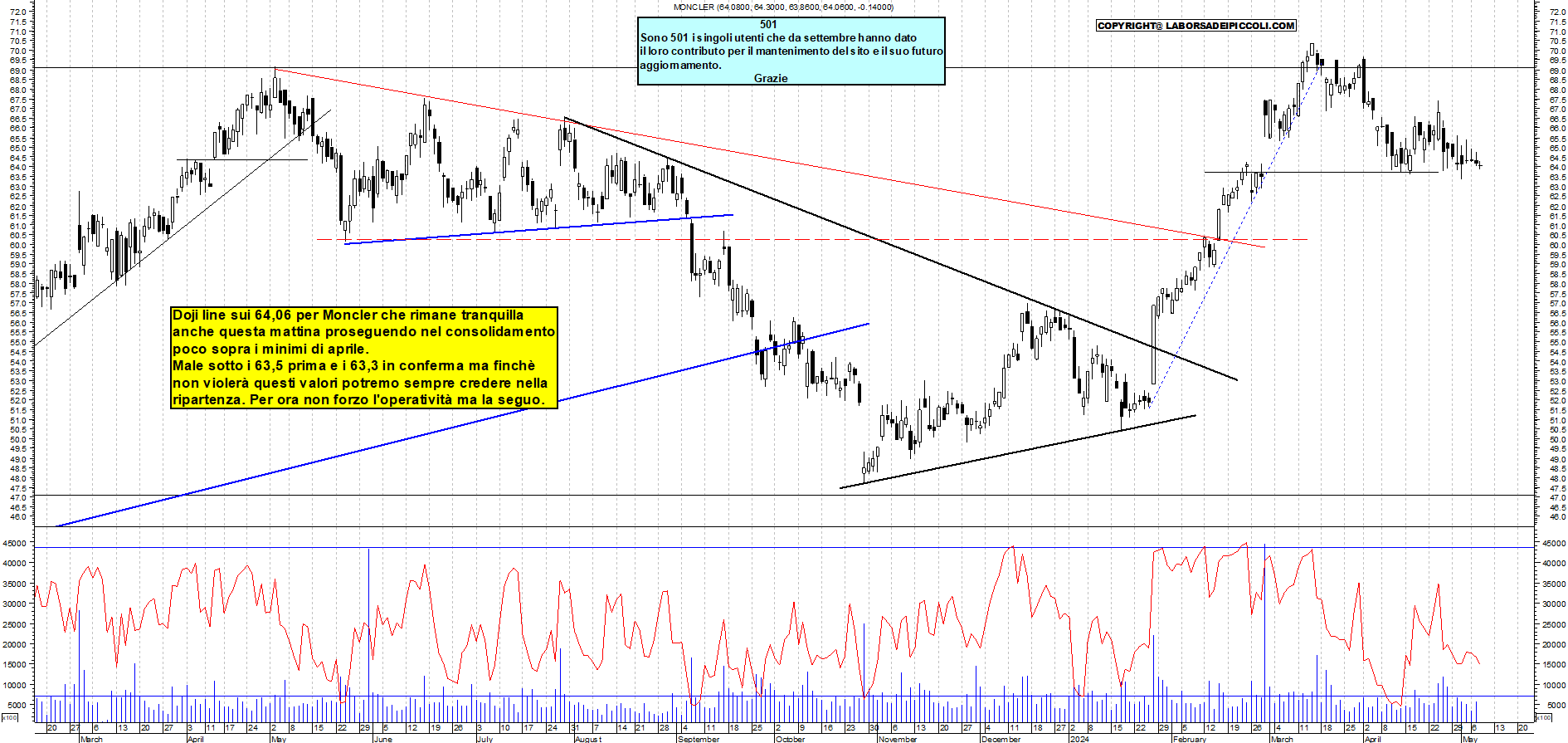
Task: Click the word "Grazie" in the cyan notice
Action: pyautogui.click(x=771, y=78)
